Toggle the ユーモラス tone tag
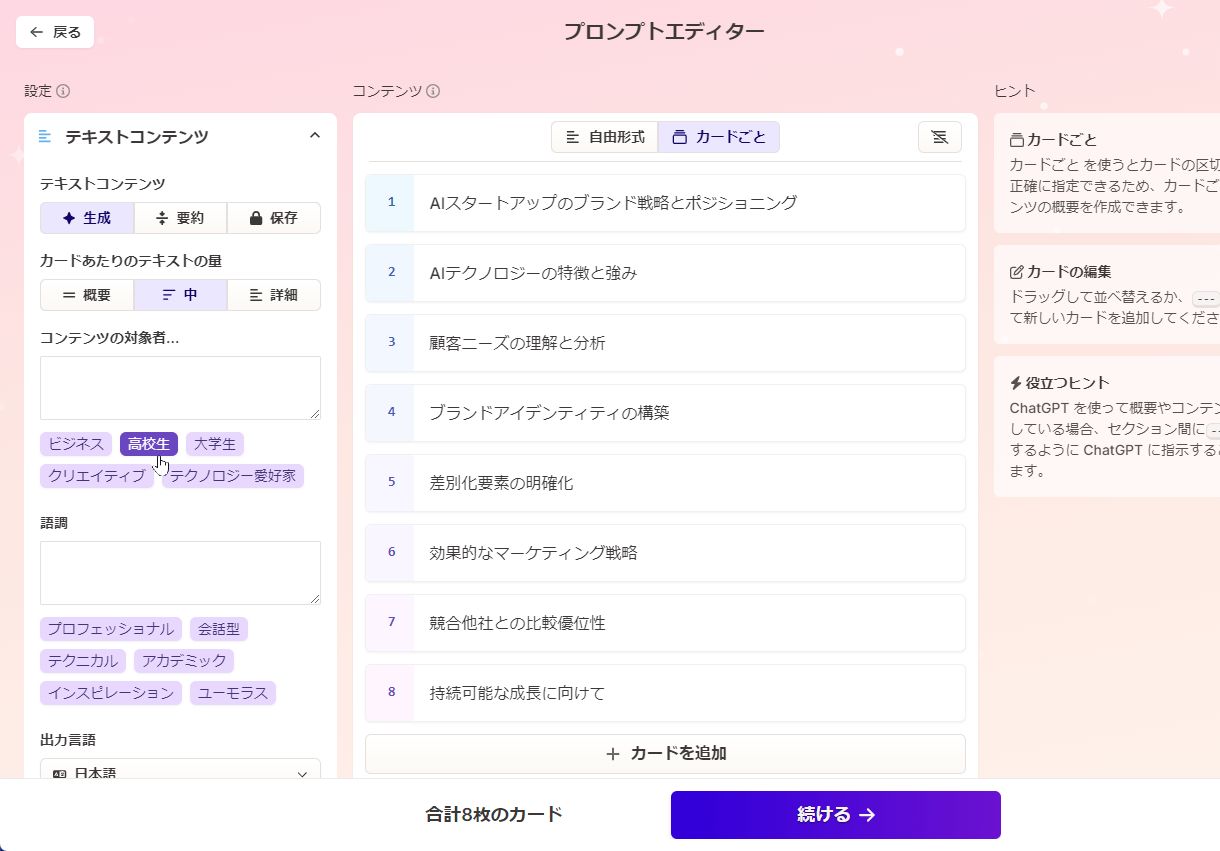 [x=232, y=692]
